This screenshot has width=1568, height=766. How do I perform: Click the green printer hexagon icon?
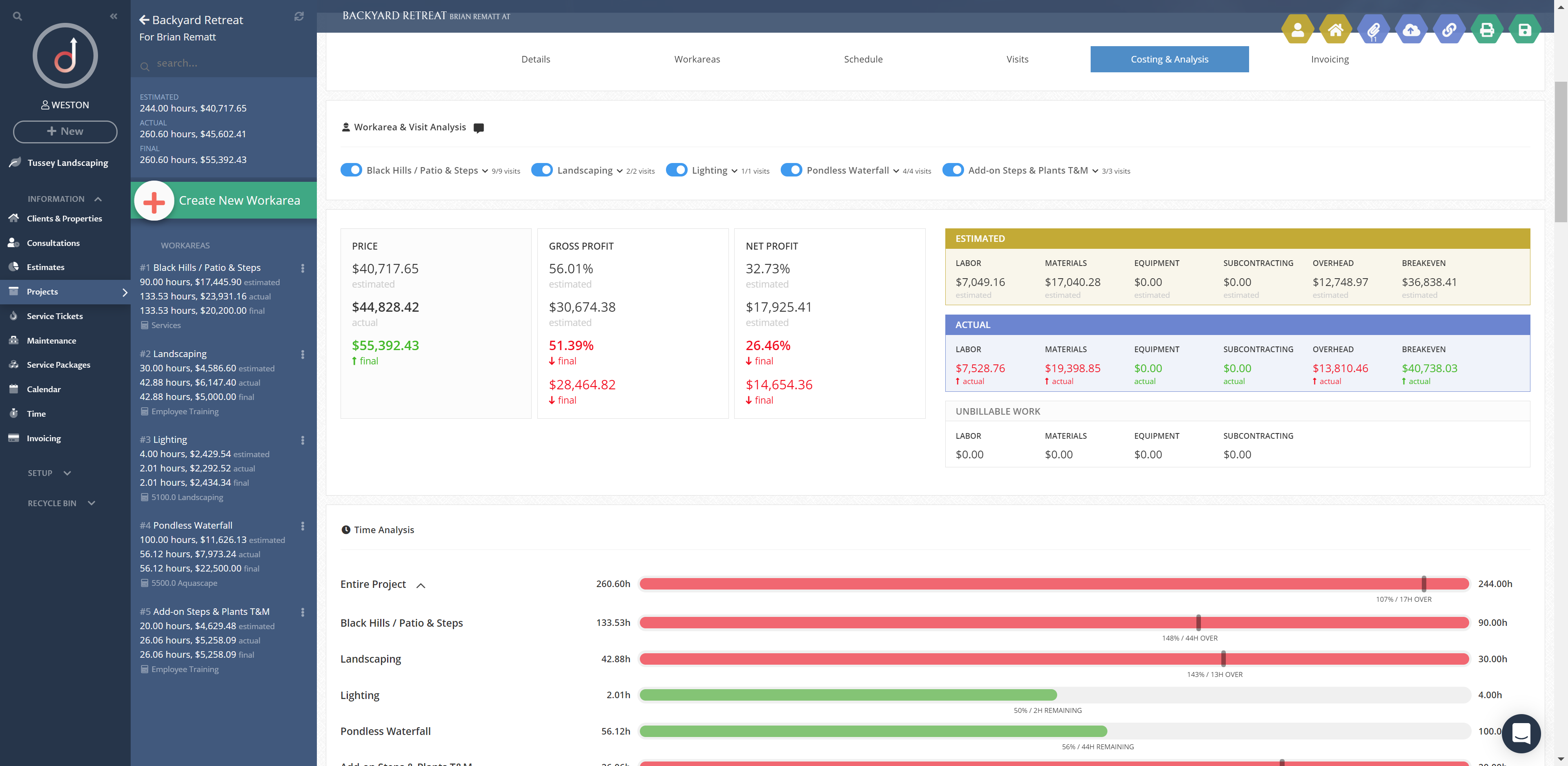pyautogui.click(x=1486, y=30)
